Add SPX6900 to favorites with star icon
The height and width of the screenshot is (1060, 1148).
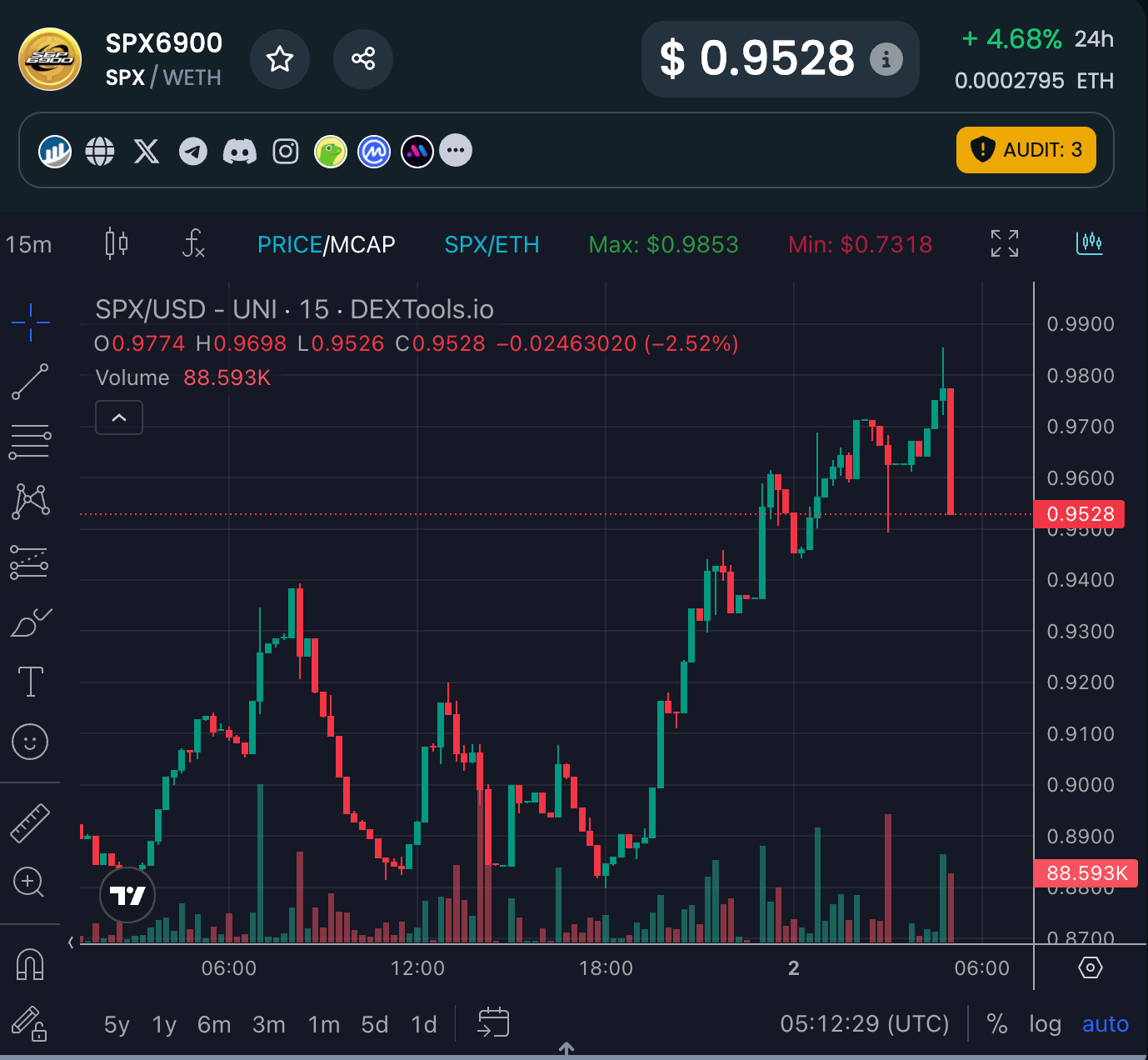tap(280, 59)
